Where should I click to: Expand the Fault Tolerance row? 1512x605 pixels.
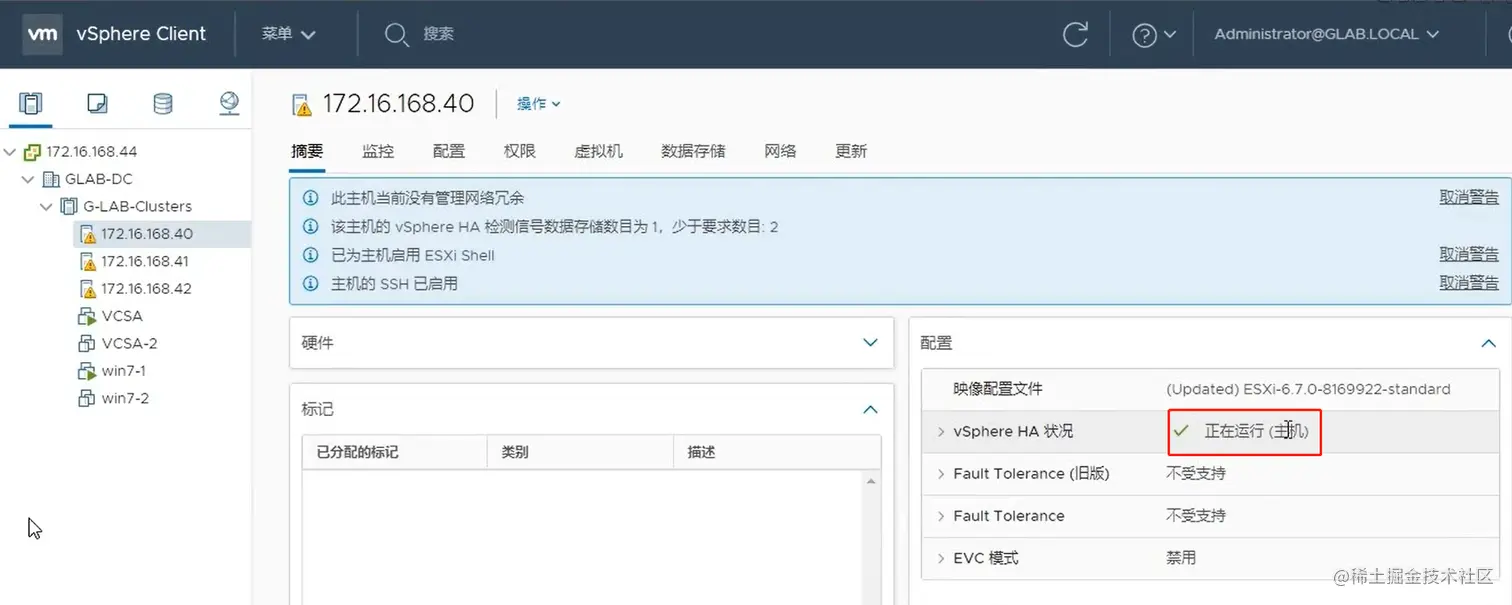click(941, 516)
